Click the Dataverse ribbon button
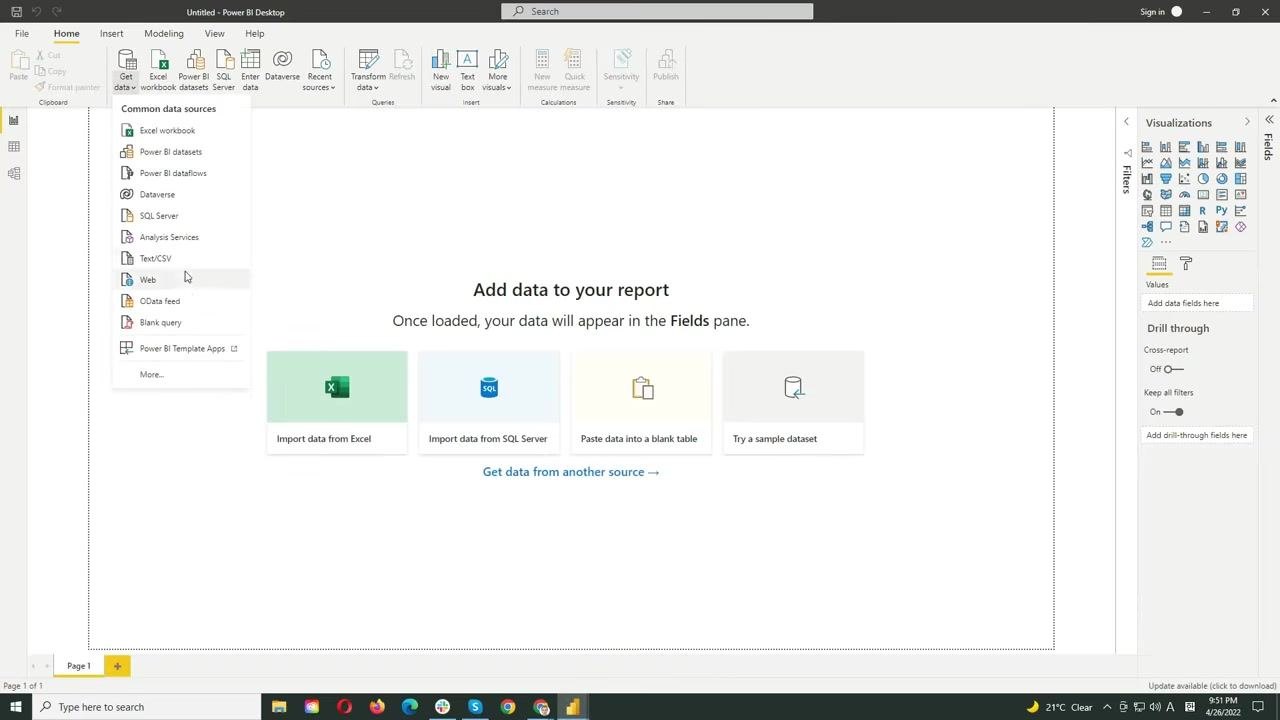Screen dimensions: 1280x720 [282, 66]
